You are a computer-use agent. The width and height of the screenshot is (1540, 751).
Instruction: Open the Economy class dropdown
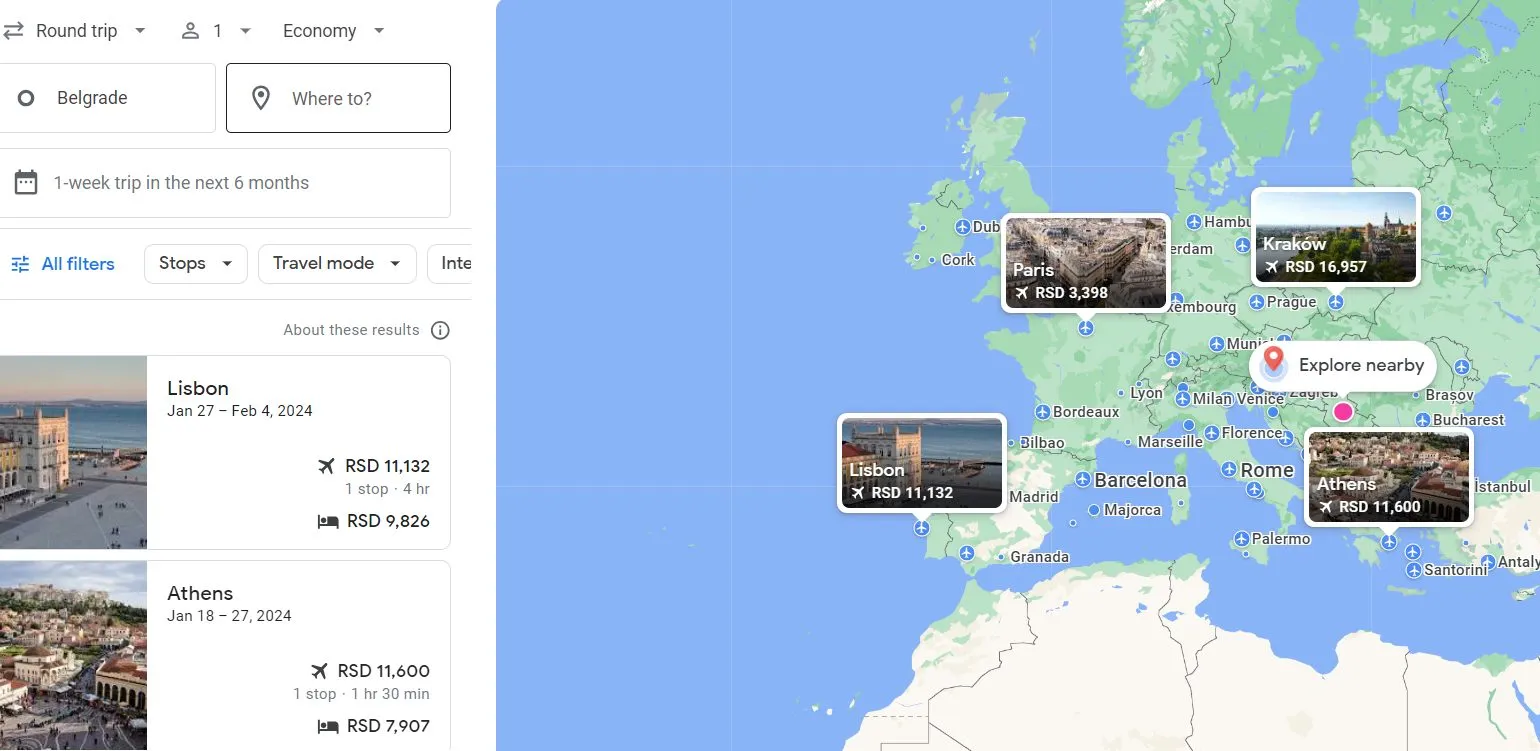(333, 31)
